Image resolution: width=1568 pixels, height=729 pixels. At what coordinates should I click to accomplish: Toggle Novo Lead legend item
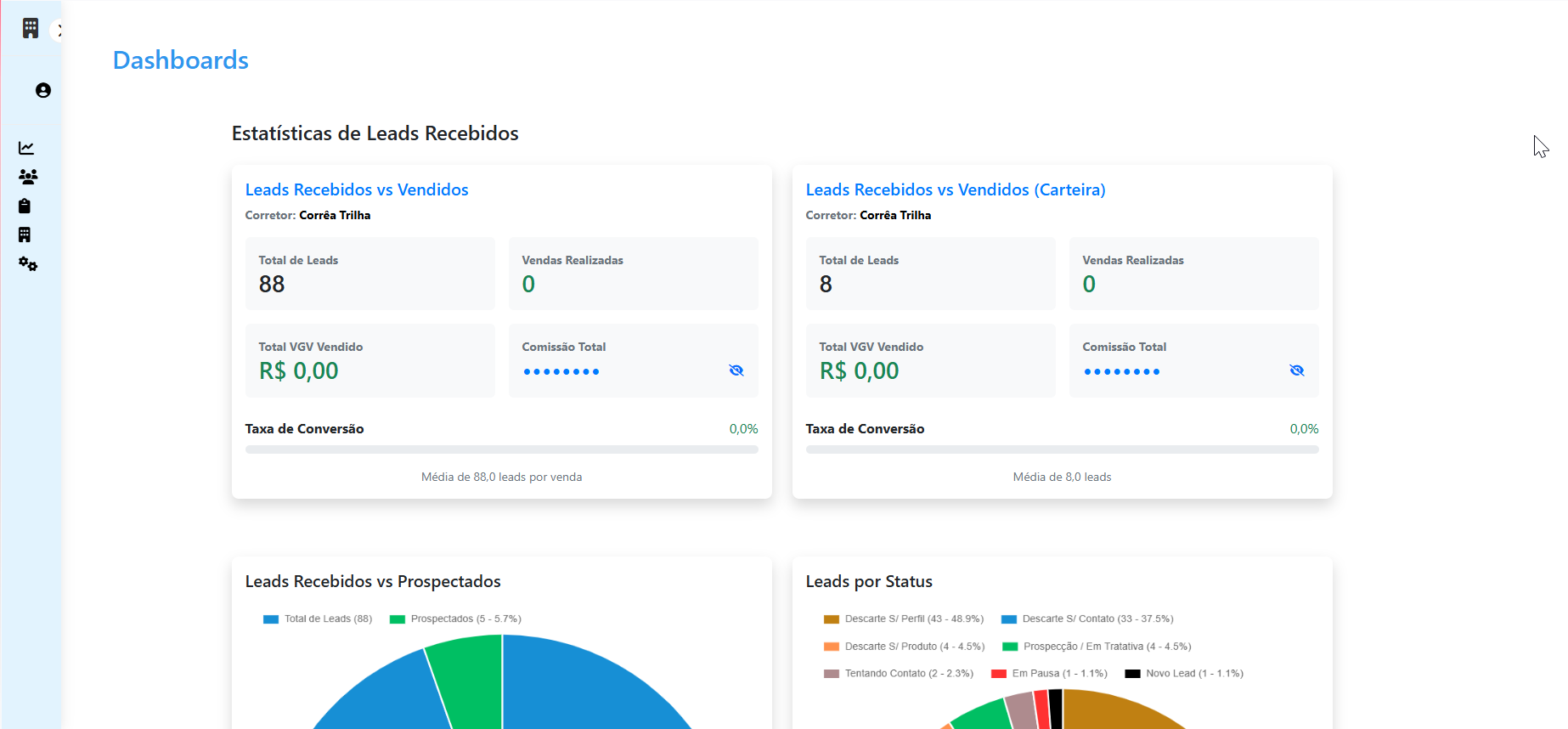pos(1184,674)
